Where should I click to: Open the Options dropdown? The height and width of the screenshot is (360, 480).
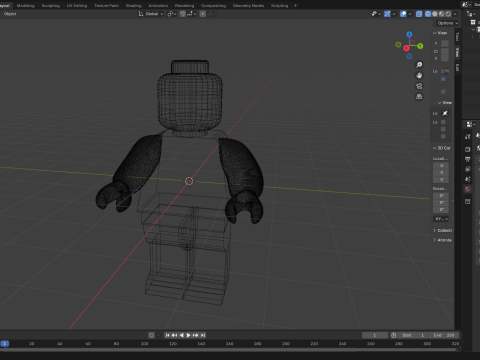[447, 23]
